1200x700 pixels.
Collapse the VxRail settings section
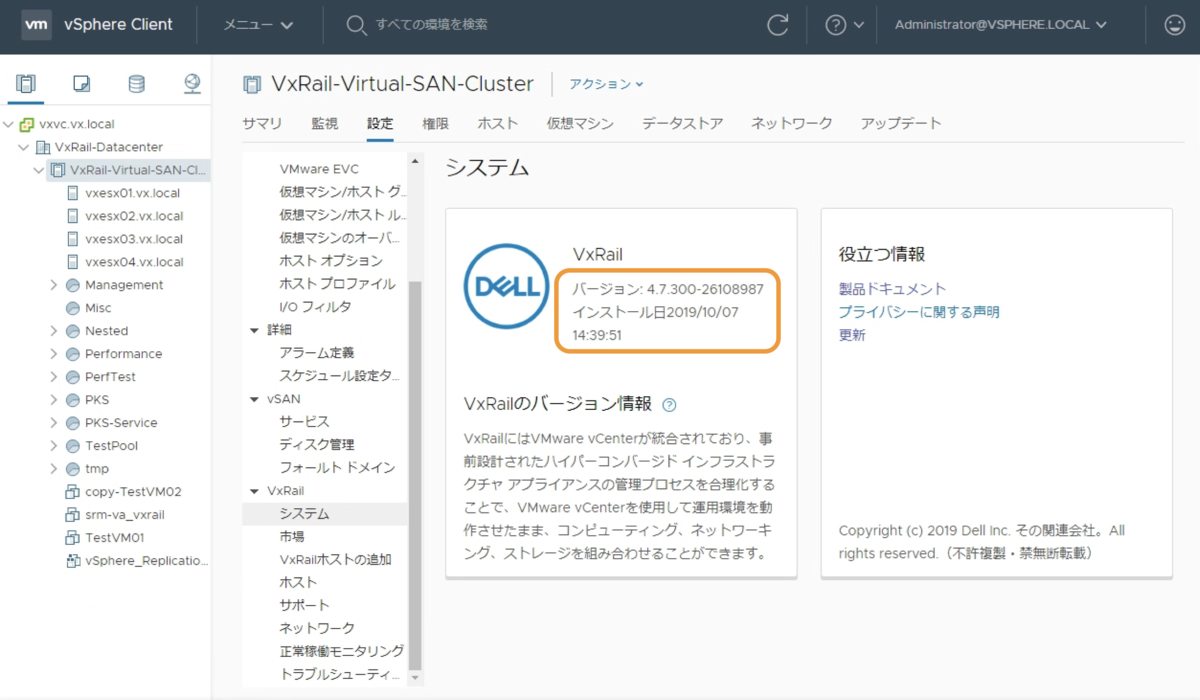(254, 491)
